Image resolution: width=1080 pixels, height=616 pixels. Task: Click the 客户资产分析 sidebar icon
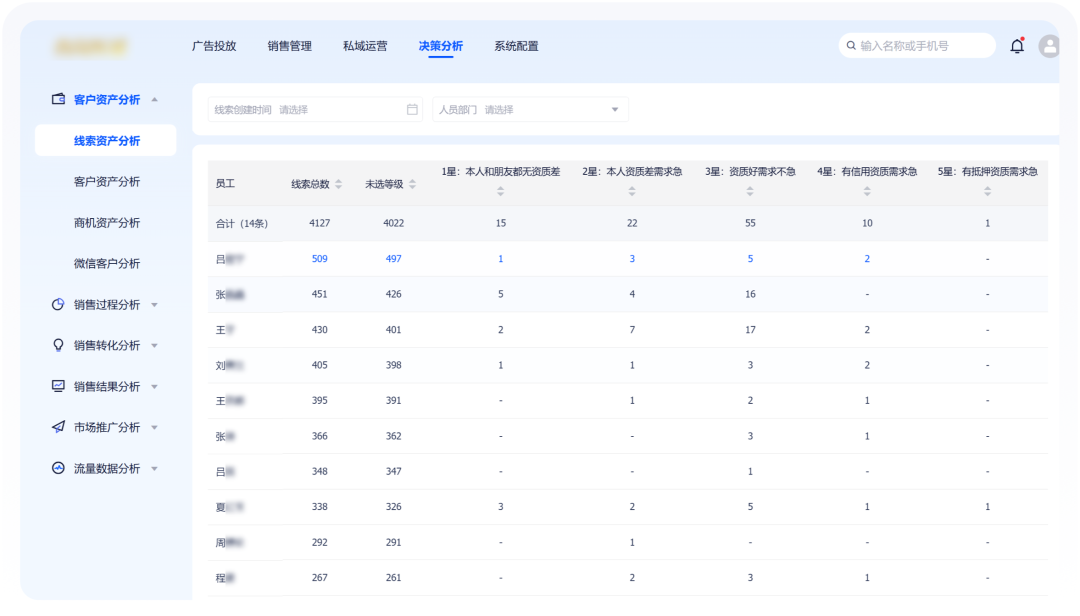tap(57, 99)
